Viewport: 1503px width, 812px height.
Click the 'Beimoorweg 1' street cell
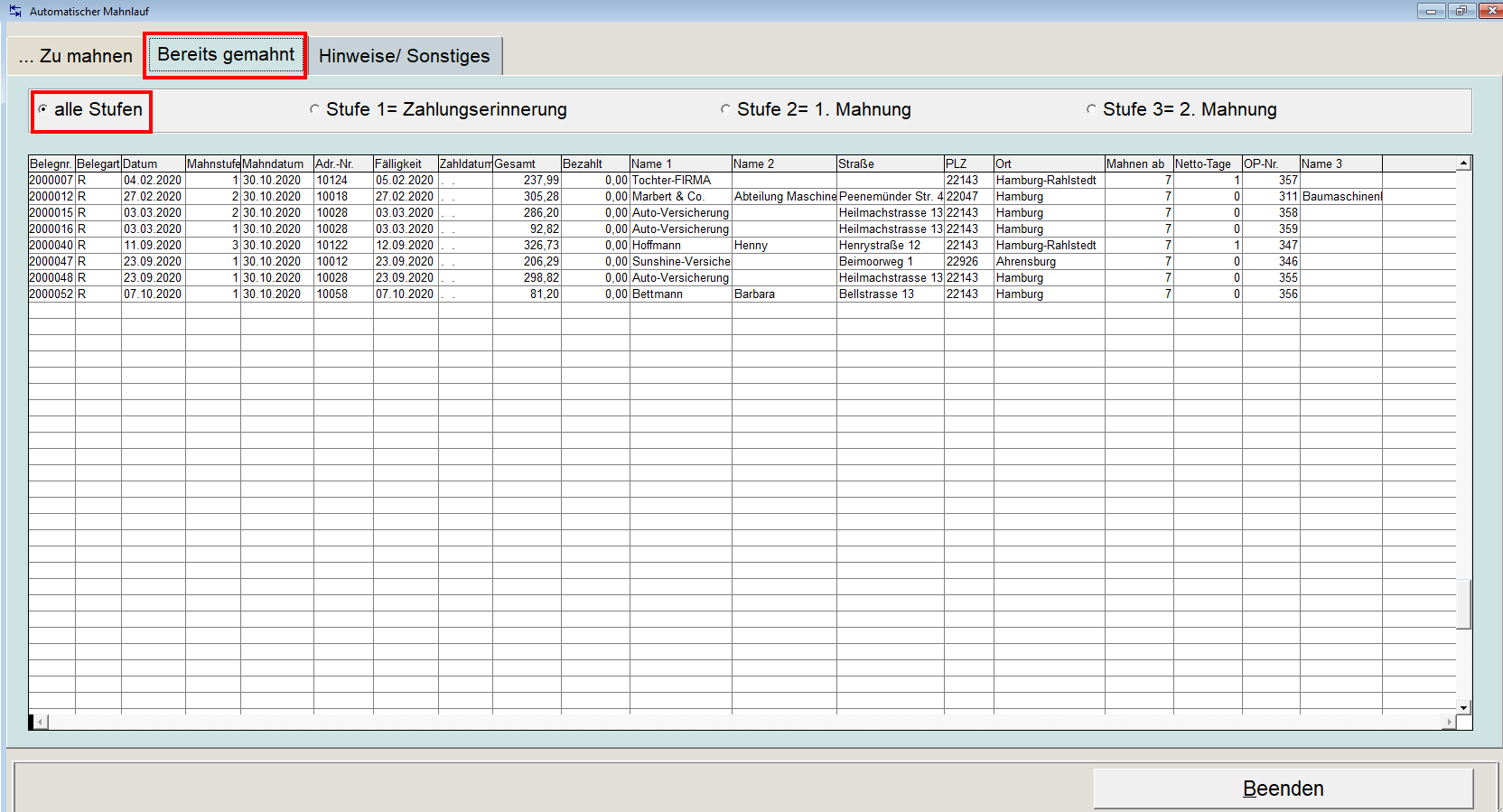[x=891, y=262]
